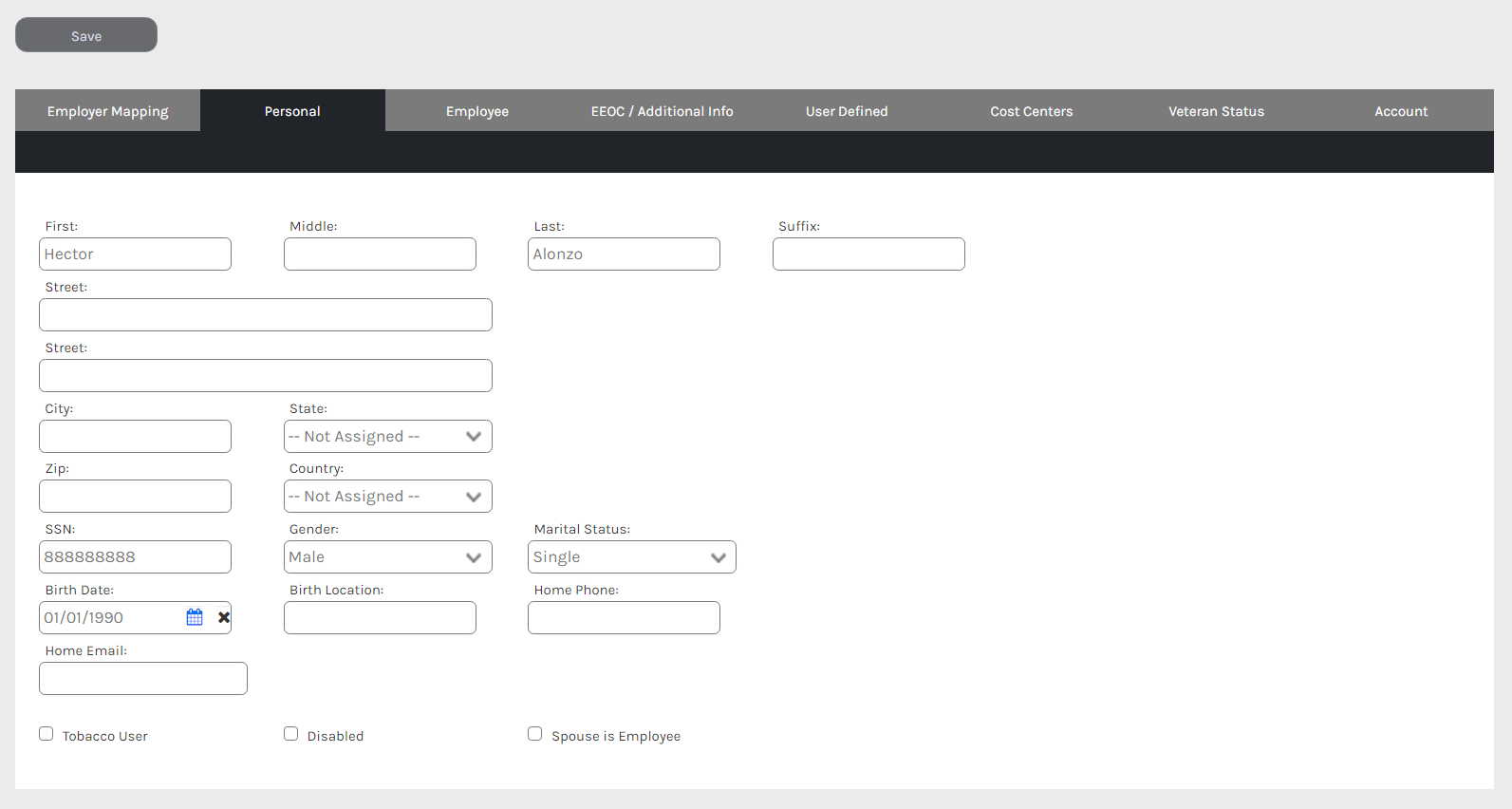Click into the Middle name field

coord(380,254)
